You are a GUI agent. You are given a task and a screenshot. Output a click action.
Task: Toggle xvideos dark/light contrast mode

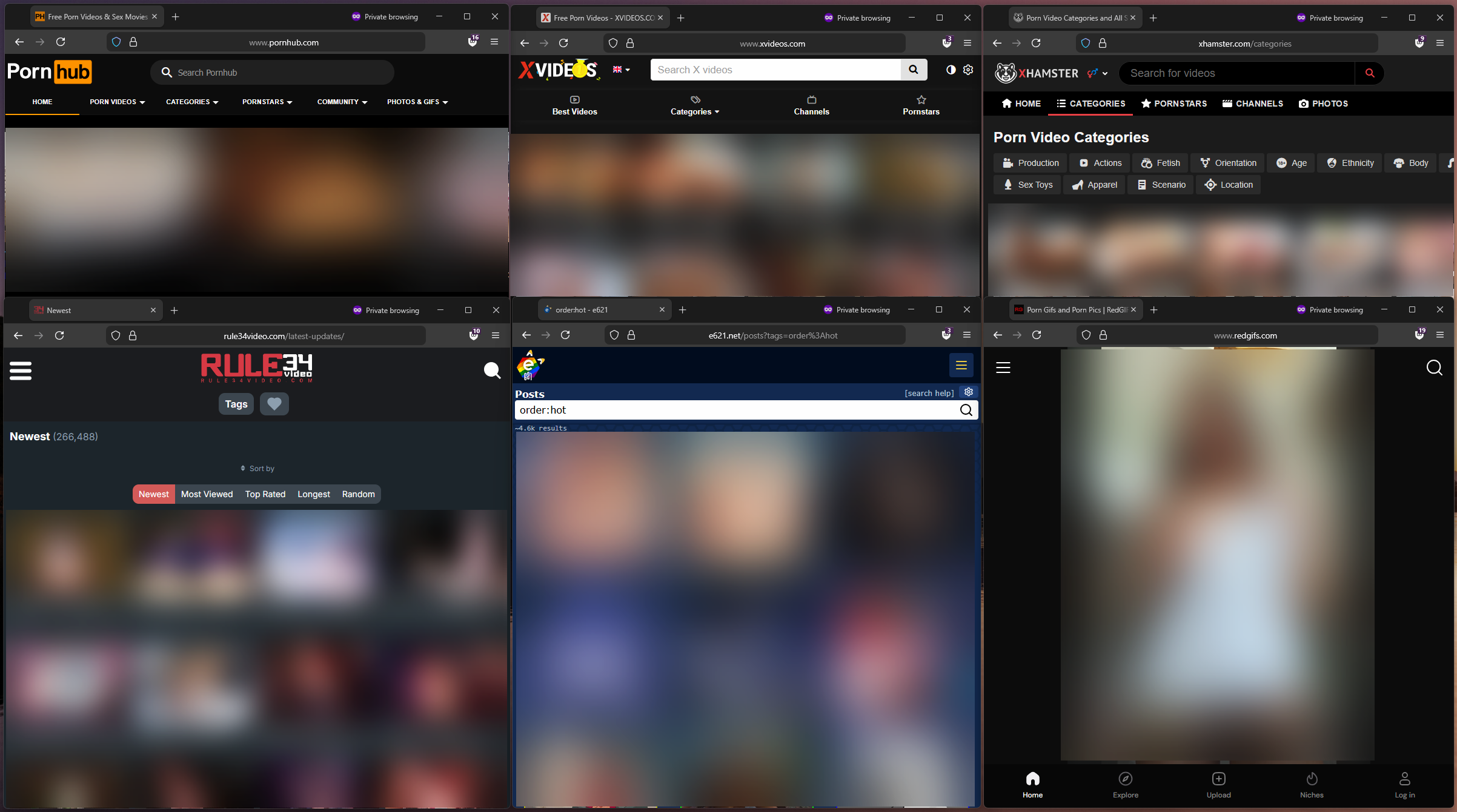951,70
